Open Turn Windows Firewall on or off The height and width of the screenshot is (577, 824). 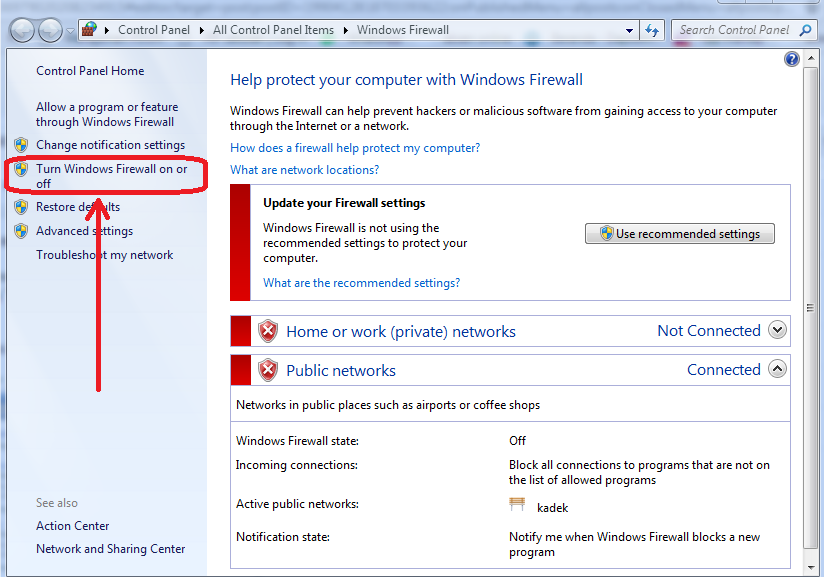(x=111, y=176)
